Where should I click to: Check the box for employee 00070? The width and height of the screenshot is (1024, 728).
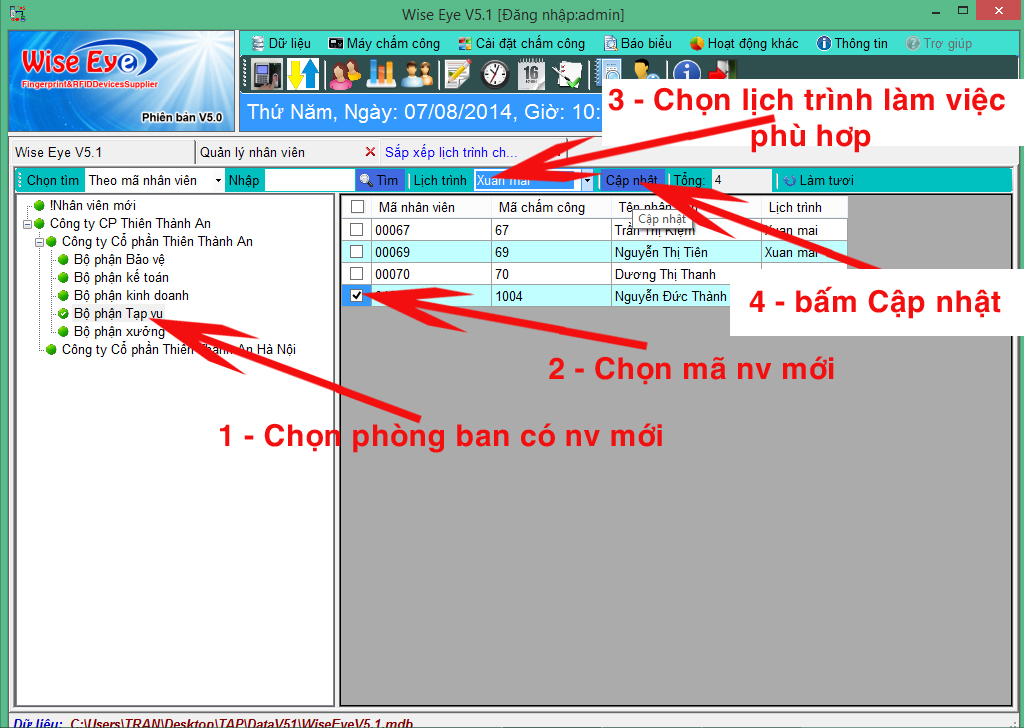357,274
